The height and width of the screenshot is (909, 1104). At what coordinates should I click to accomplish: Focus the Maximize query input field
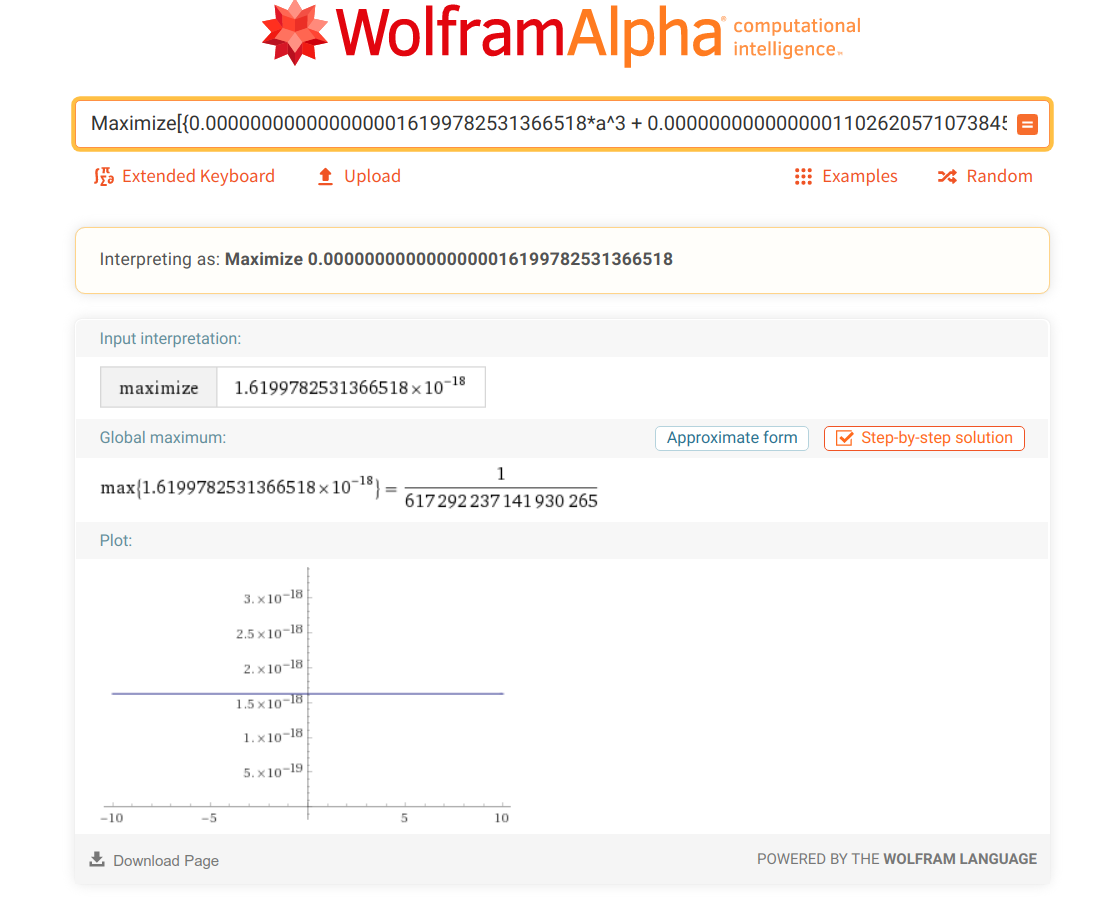point(549,124)
